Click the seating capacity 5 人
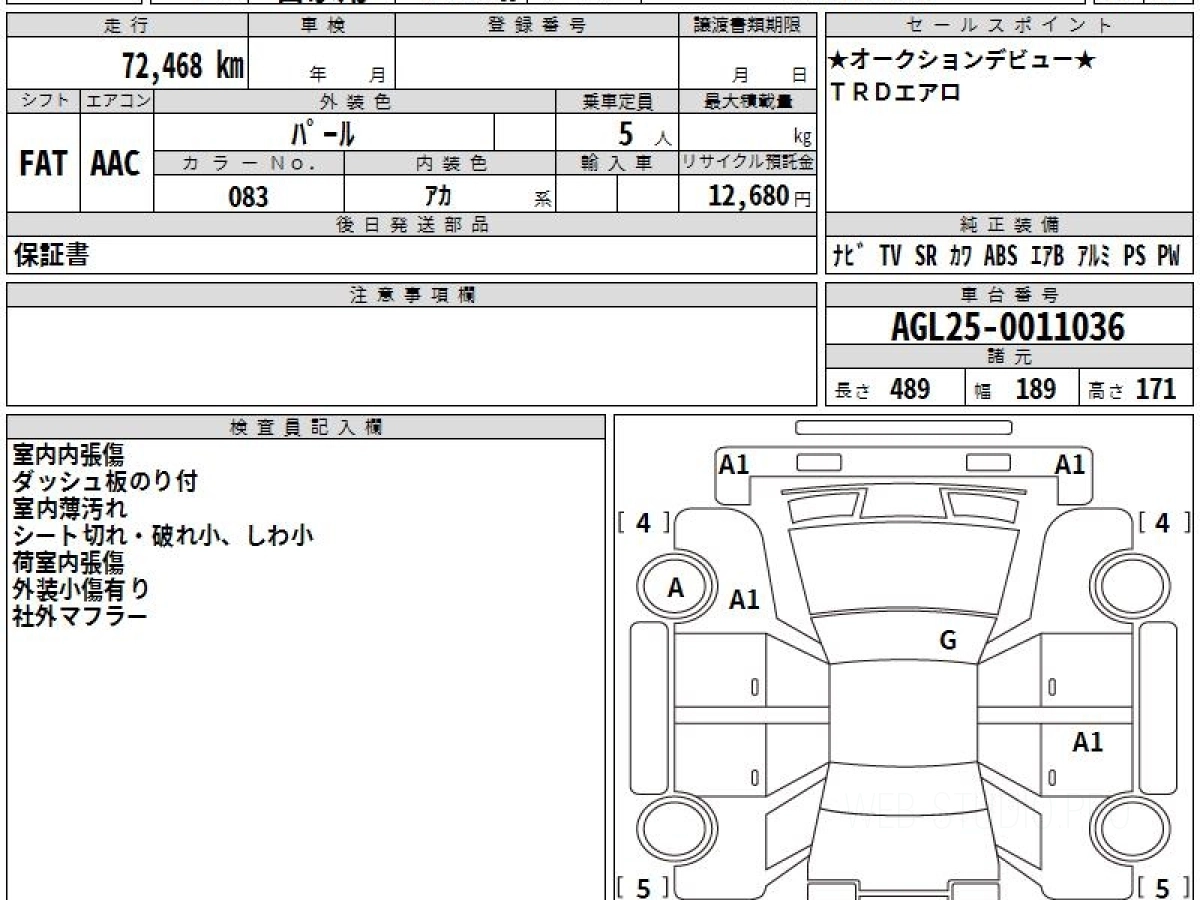The width and height of the screenshot is (1200, 900). click(x=645, y=134)
